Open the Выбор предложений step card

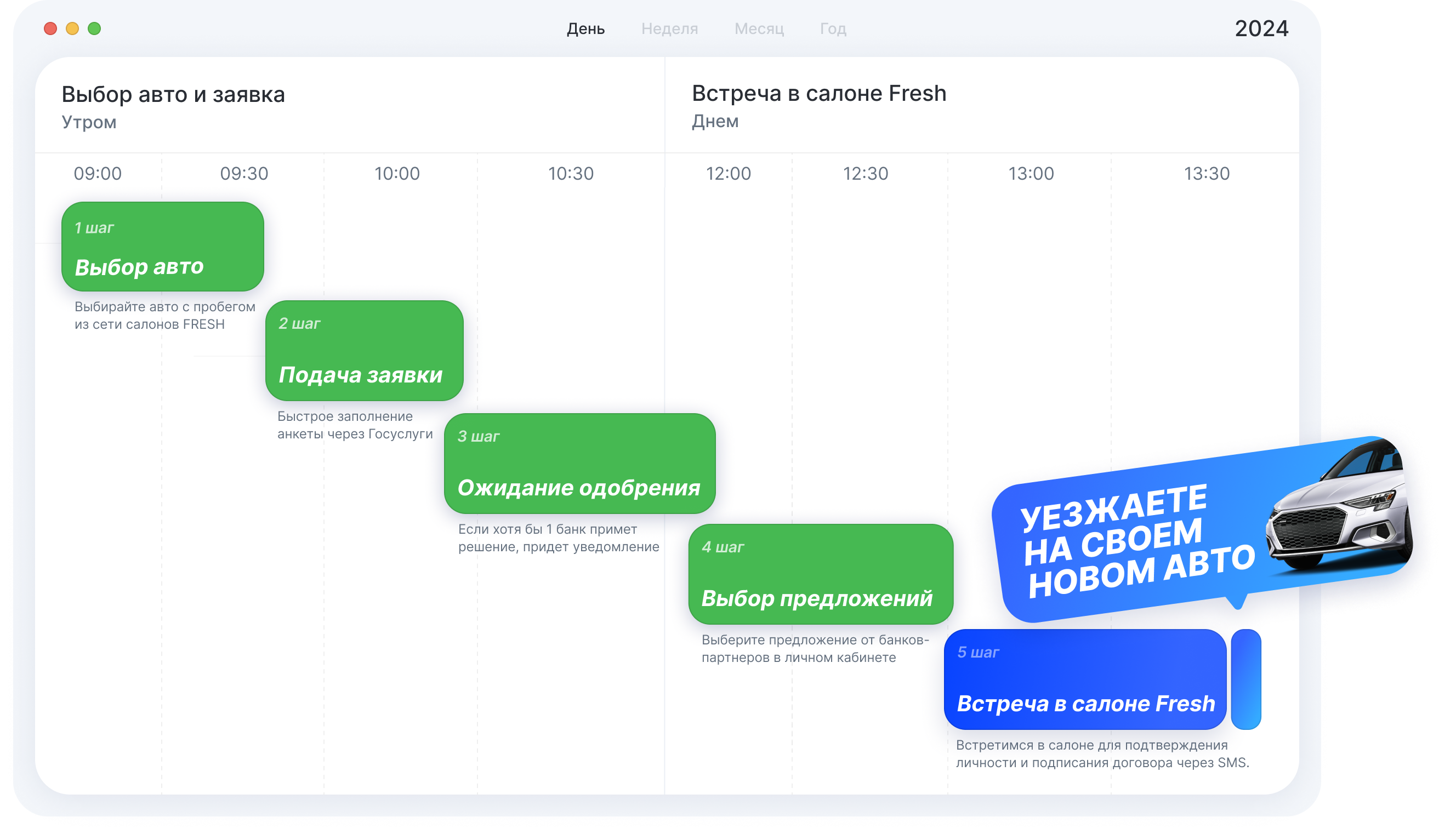[x=821, y=574]
